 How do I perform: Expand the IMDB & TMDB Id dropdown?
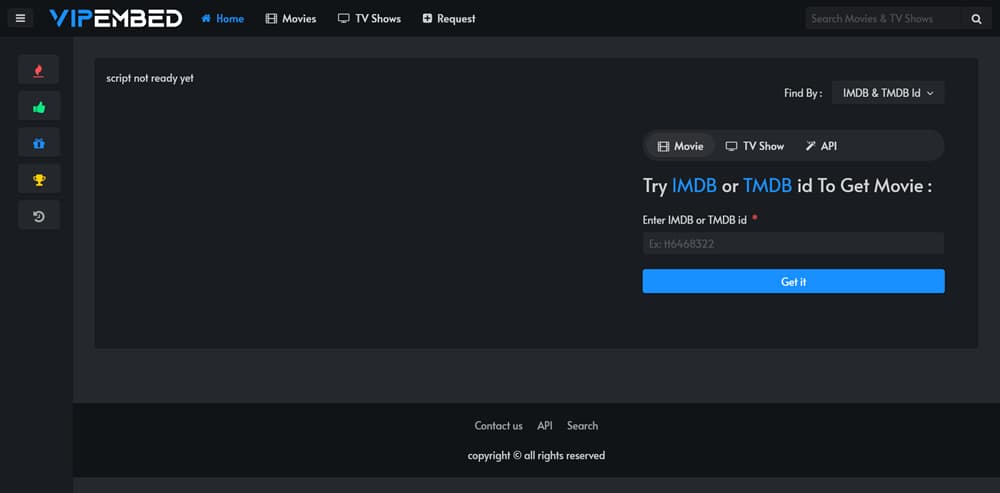[x=888, y=92]
